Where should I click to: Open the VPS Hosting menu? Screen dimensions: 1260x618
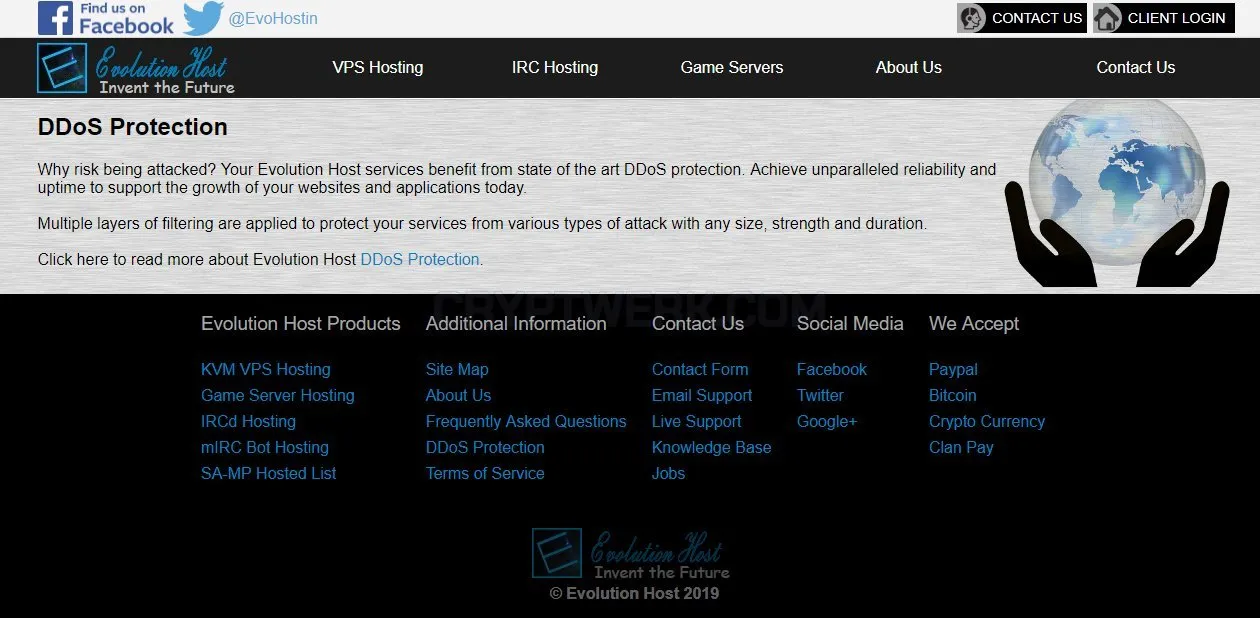(x=378, y=67)
